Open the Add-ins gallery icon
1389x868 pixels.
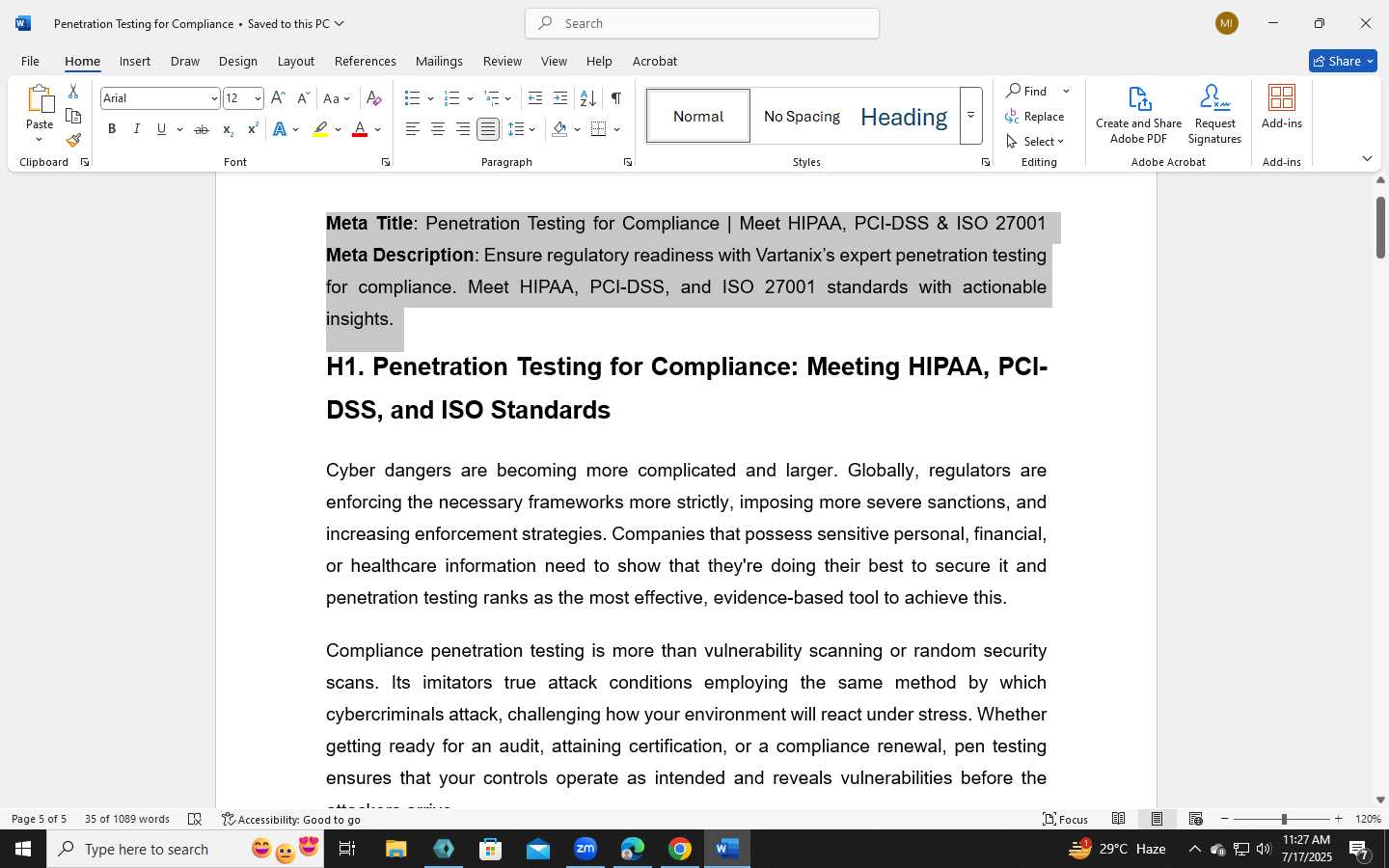pos(1282,107)
